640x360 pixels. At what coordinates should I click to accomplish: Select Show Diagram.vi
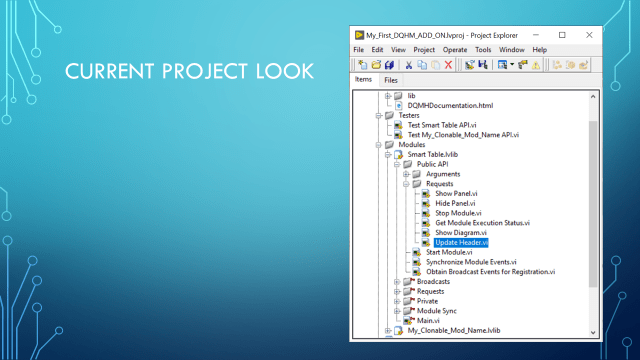[461, 233]
